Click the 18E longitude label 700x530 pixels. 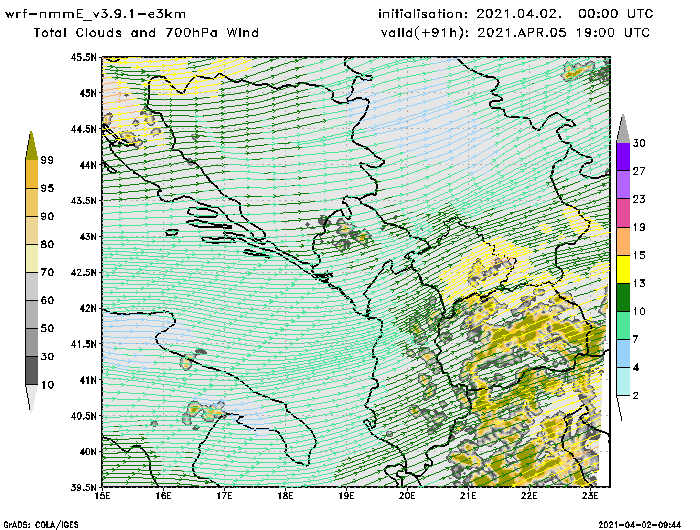pos(285,496)
